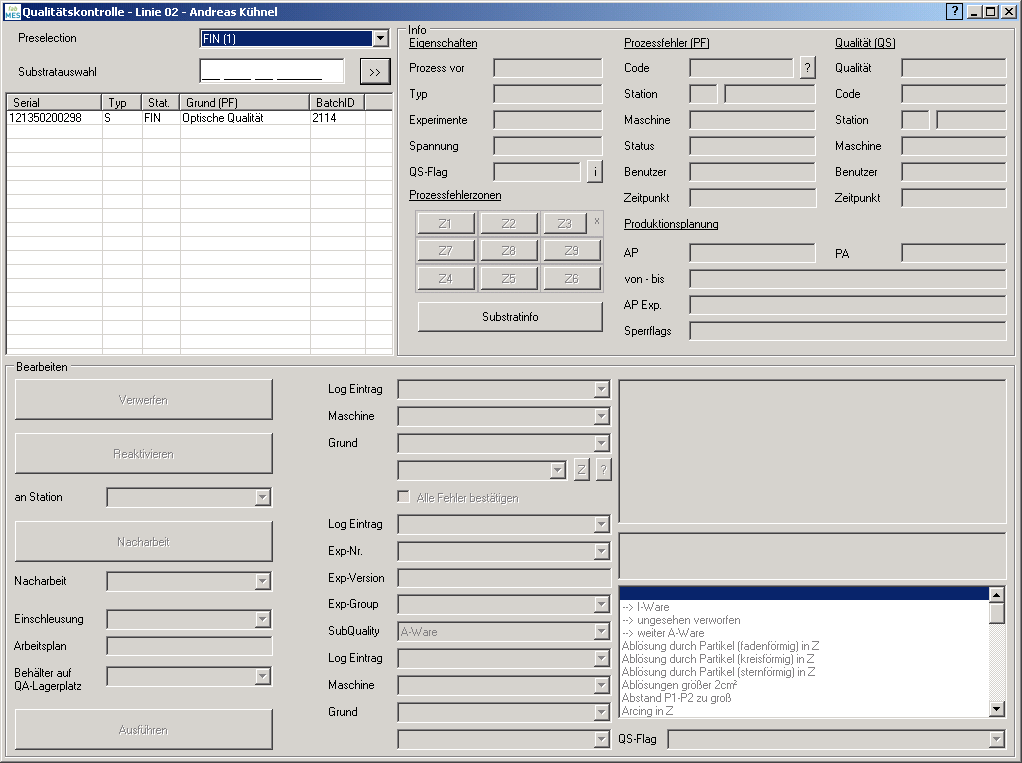Click the 'BatchID' column header

pos(336,103)
